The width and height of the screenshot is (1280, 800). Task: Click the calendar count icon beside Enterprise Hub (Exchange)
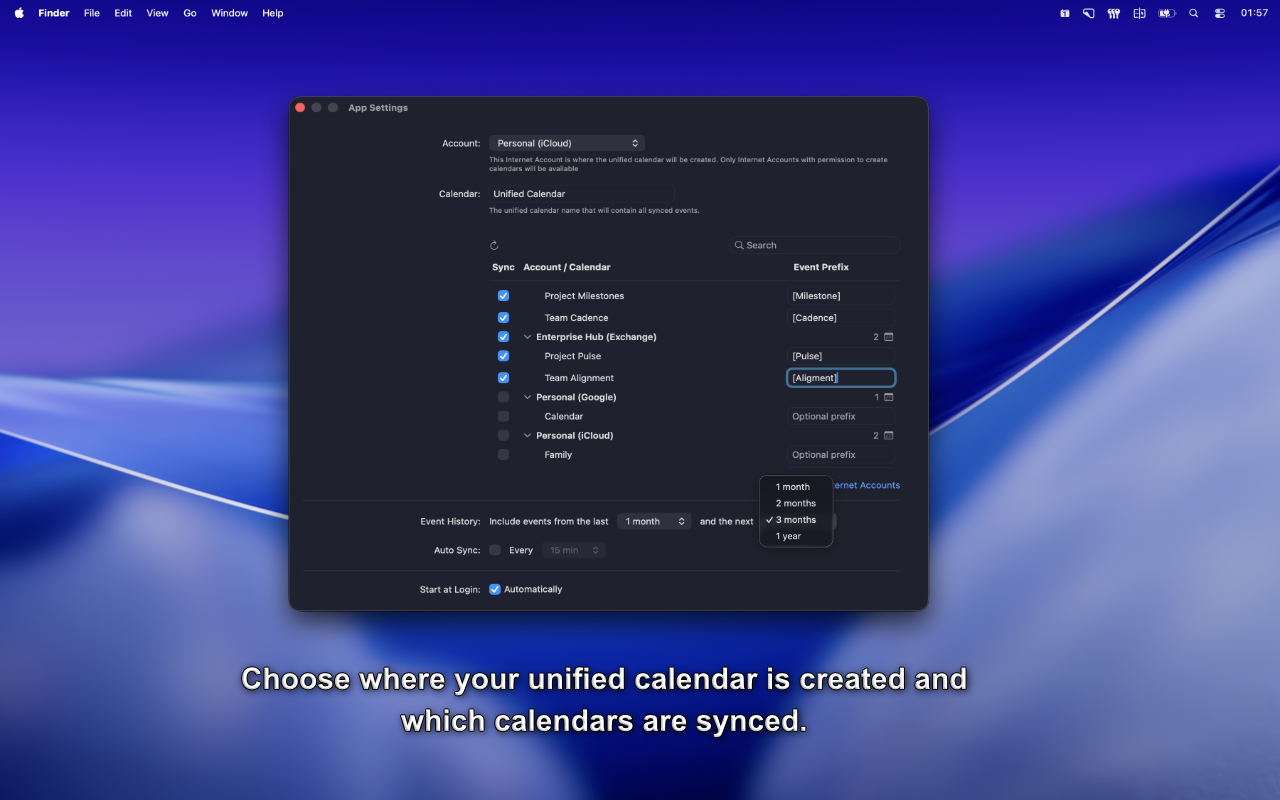tap(888, 337)
